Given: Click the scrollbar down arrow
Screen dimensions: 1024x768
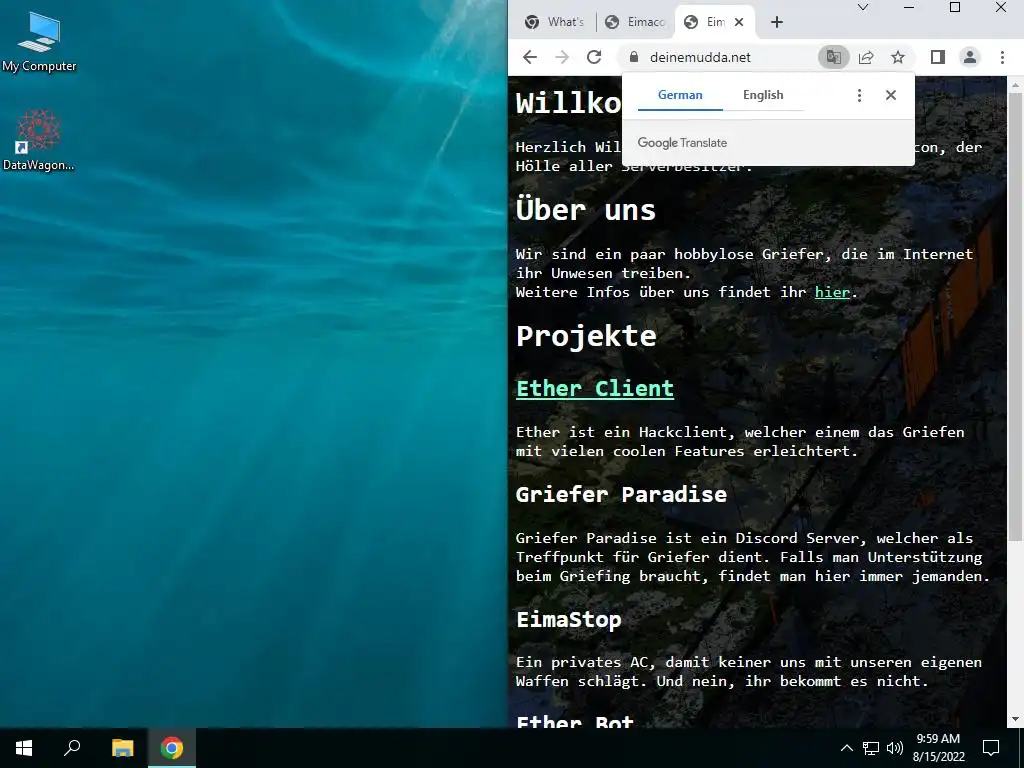Looking at the screenshot, I should [x=1016, y=720].
